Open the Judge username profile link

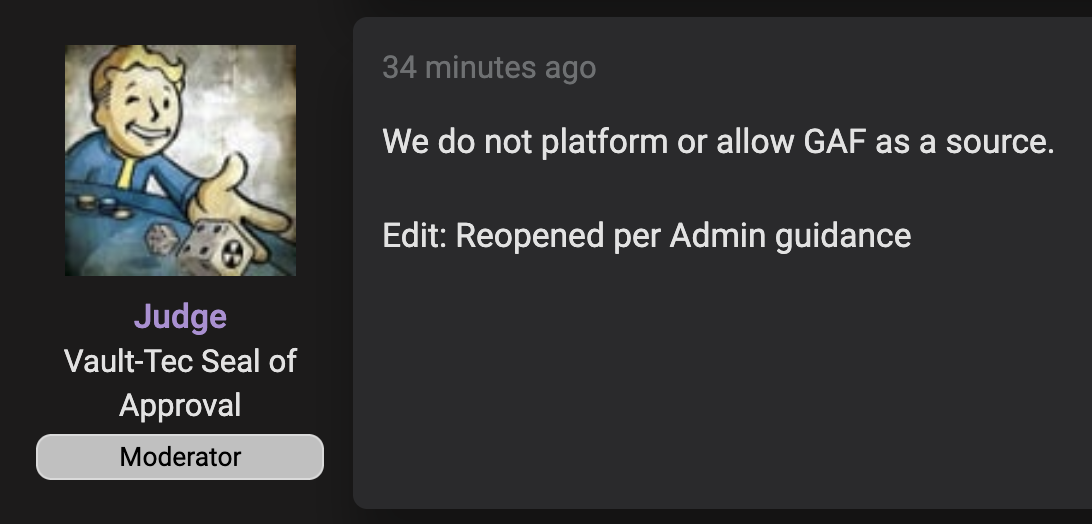pos(180,317)
